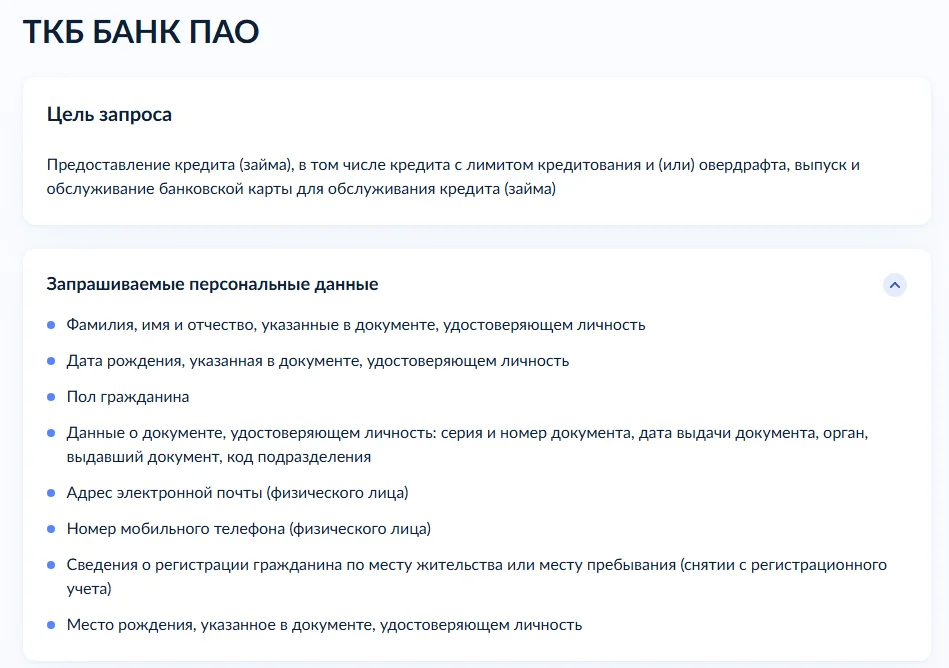This screenshot has height=668, width=949.
Task: Select the 'Цель запроса' heading
Action: point(110,114)
